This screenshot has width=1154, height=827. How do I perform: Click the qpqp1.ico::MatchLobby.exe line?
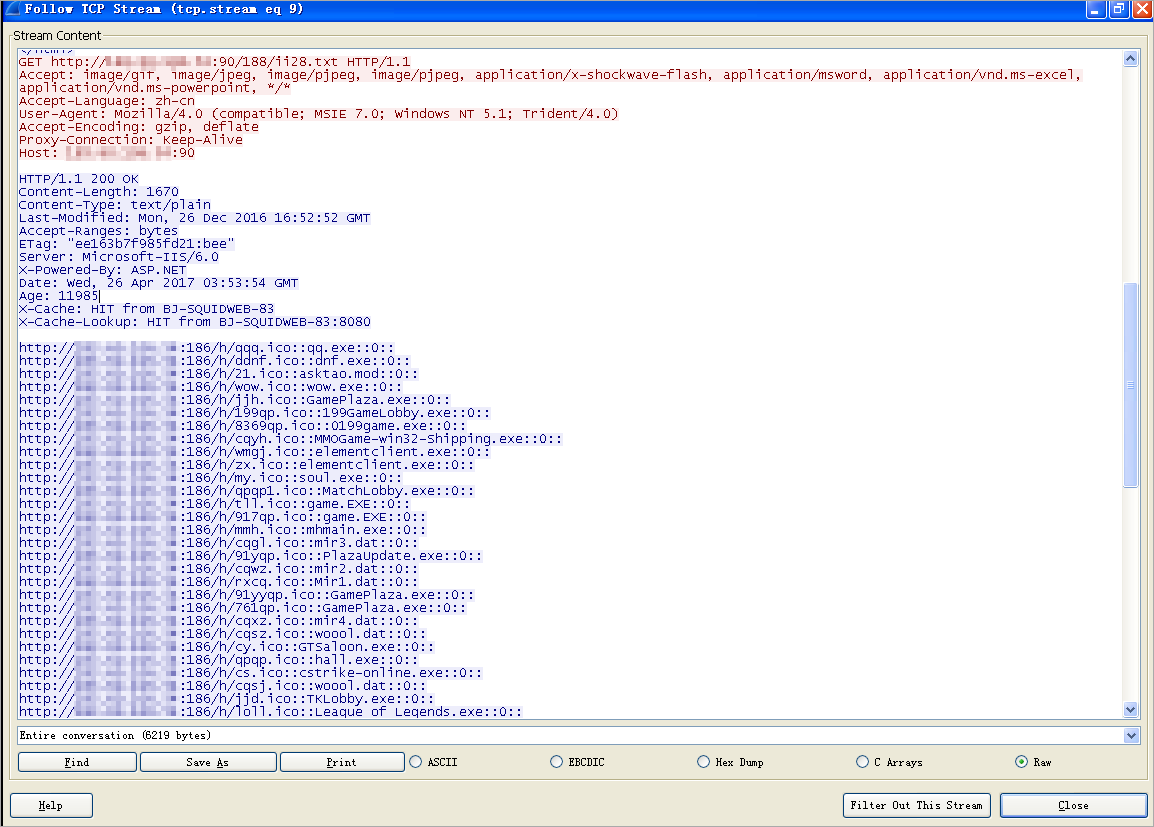coord(246,491)
